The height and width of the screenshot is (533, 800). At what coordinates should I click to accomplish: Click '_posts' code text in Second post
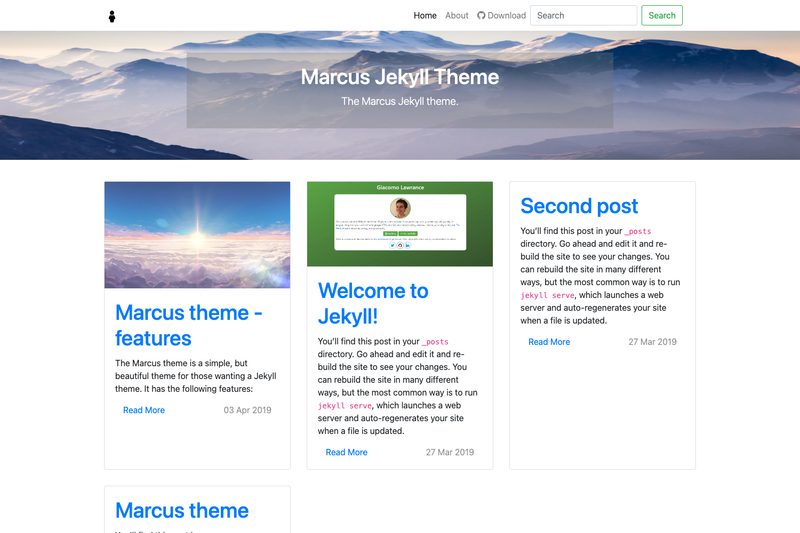click(638, 231)
